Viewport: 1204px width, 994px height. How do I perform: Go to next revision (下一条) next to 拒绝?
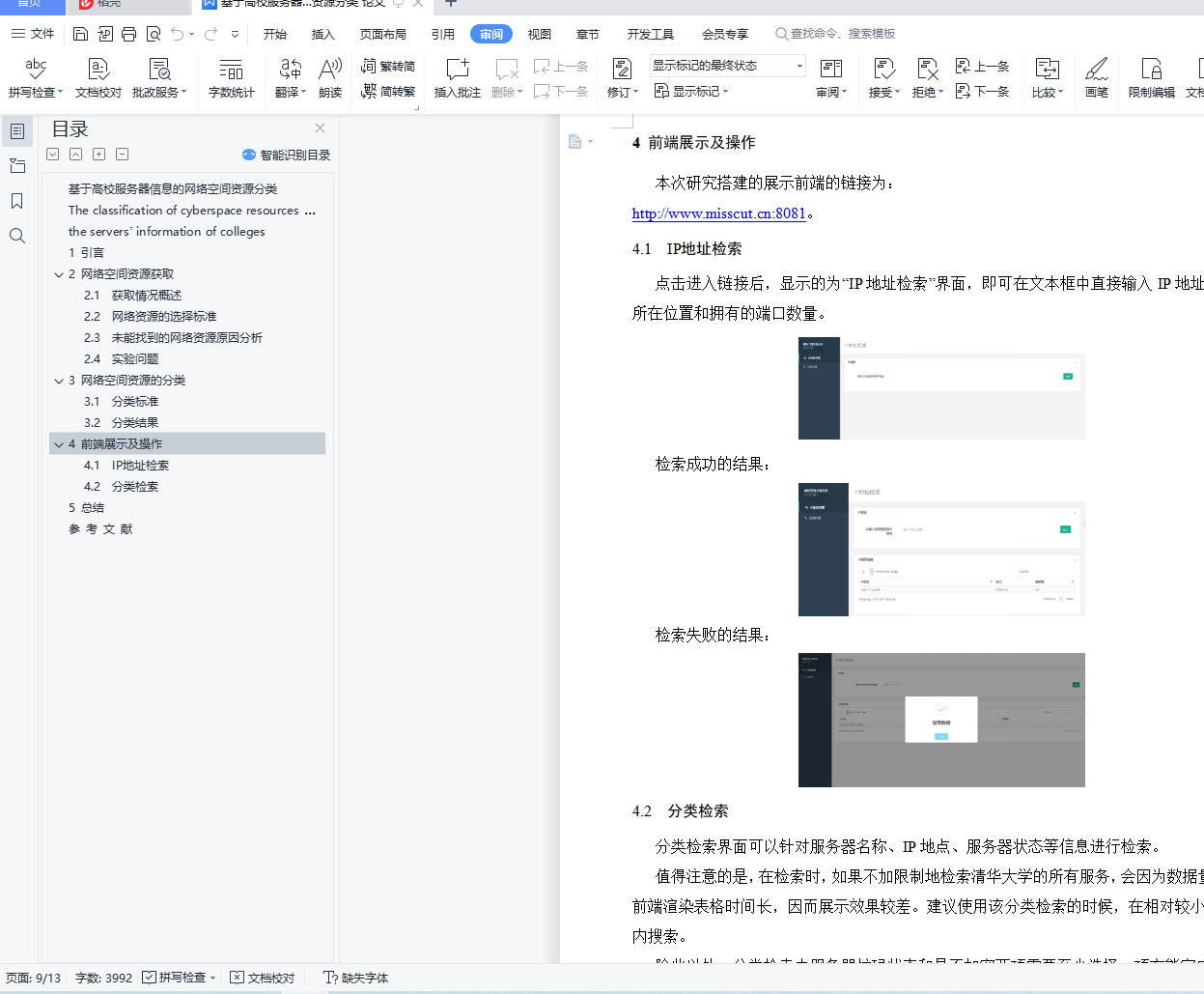pos(982,92)
